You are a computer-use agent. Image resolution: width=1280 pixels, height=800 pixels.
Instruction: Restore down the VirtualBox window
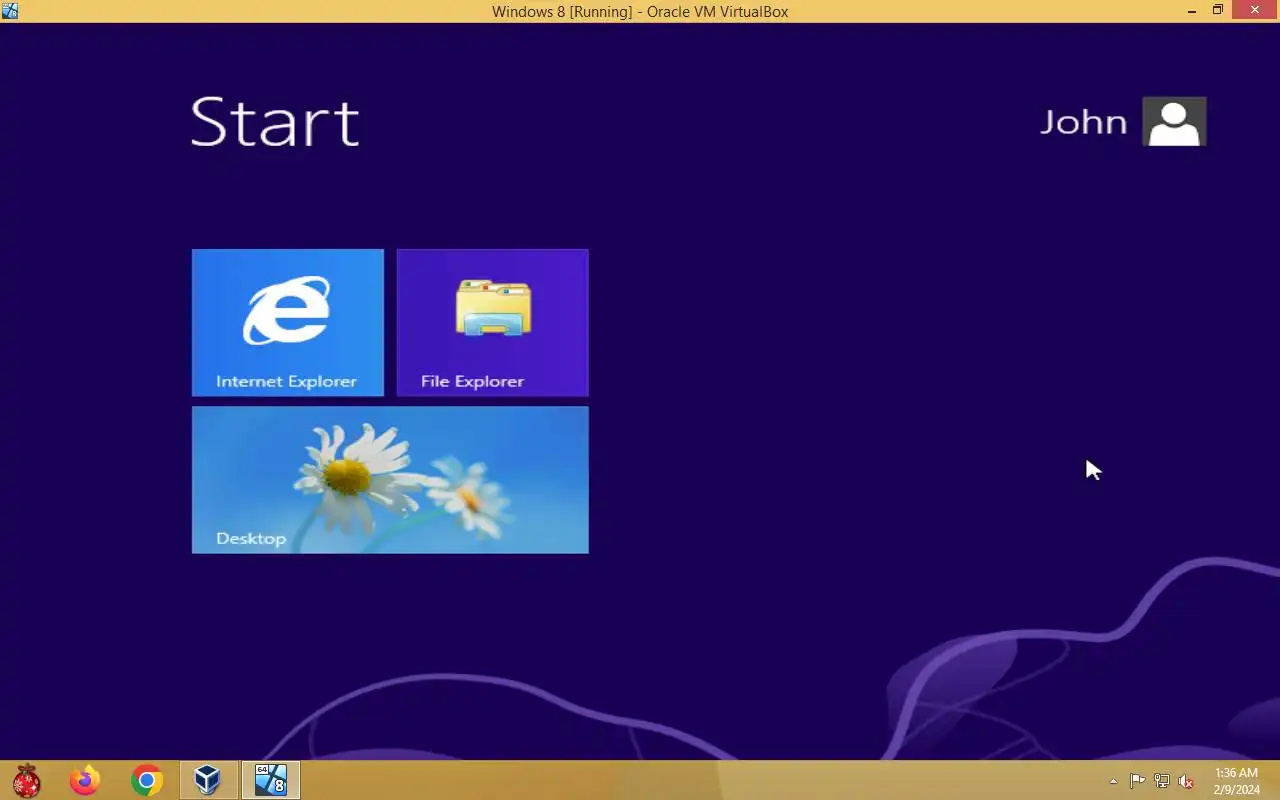(x=1218, y=11)
